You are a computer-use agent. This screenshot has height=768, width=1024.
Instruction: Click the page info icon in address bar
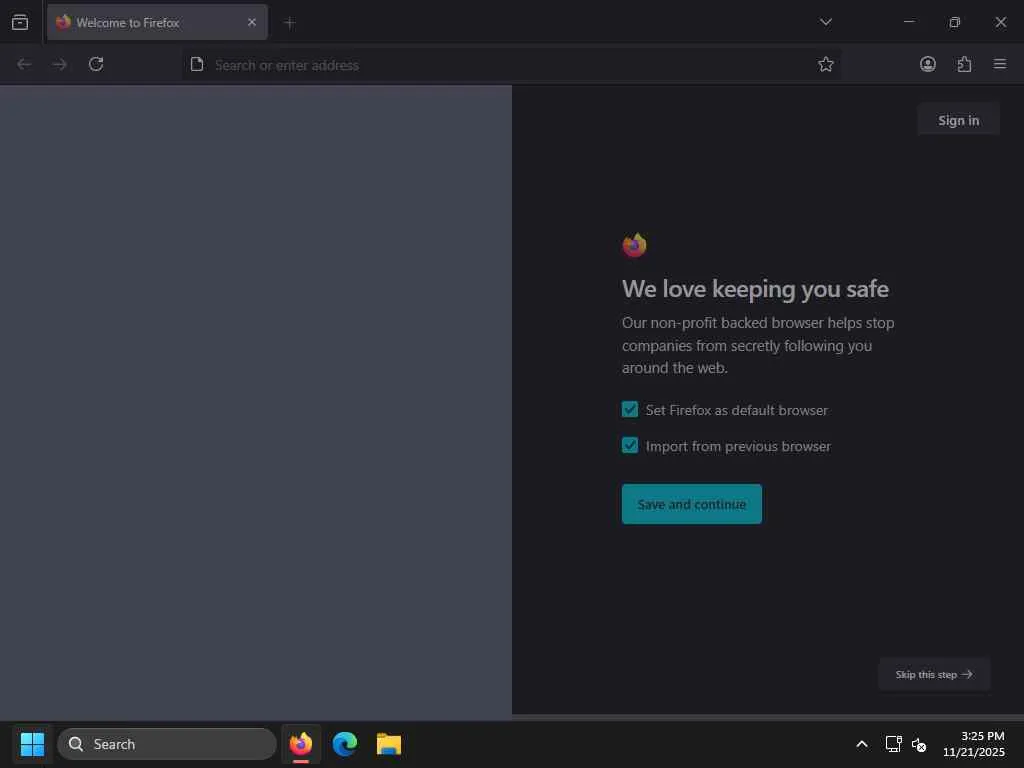[197, 64]
